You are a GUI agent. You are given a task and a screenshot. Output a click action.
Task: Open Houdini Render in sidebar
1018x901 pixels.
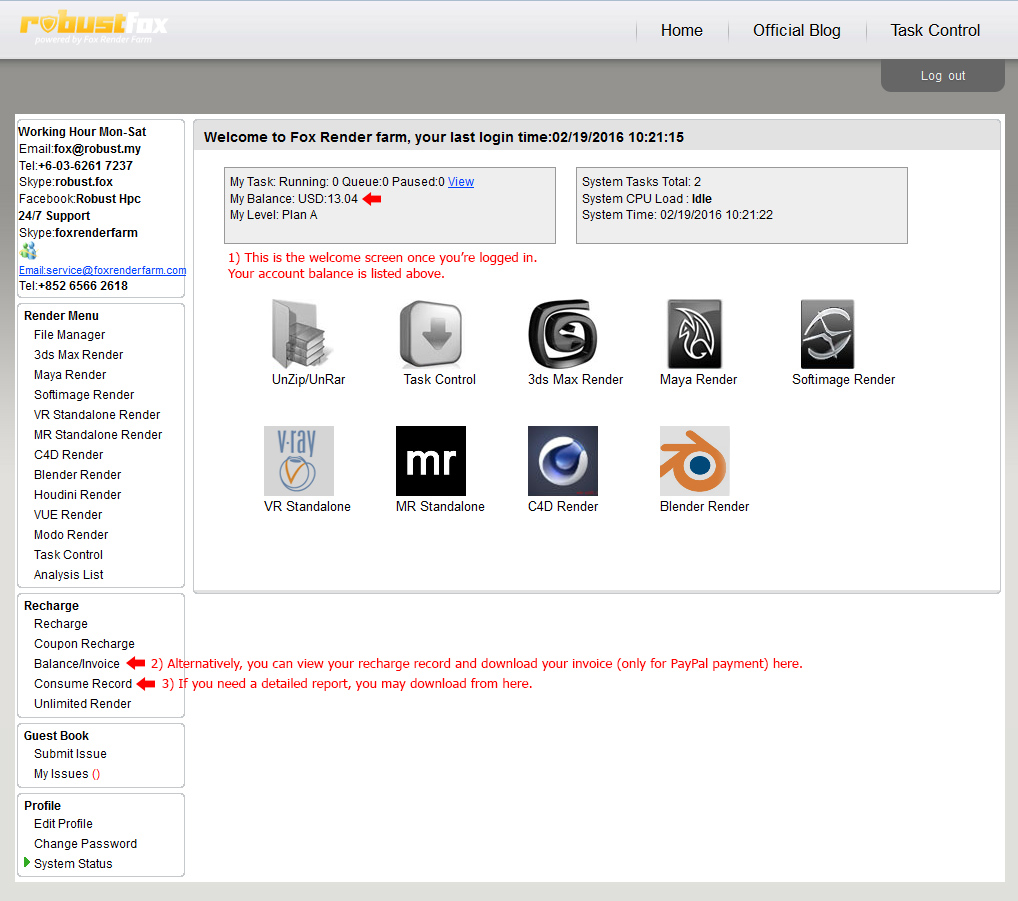(77, 495)
